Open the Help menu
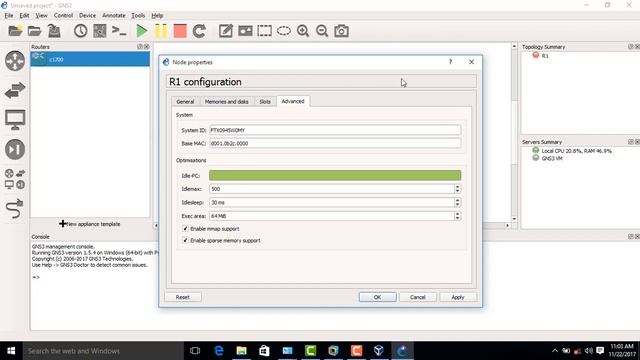The image size is (640, 360). click(157, 16)
